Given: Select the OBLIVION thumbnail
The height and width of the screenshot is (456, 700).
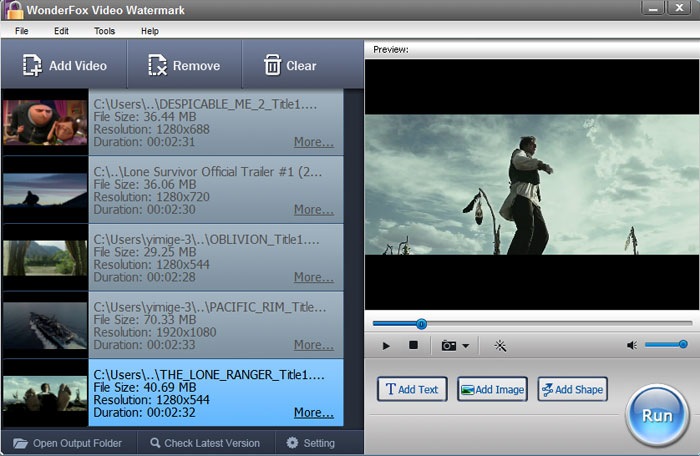Looking at the screenshot, I should (x=45, y=258).
